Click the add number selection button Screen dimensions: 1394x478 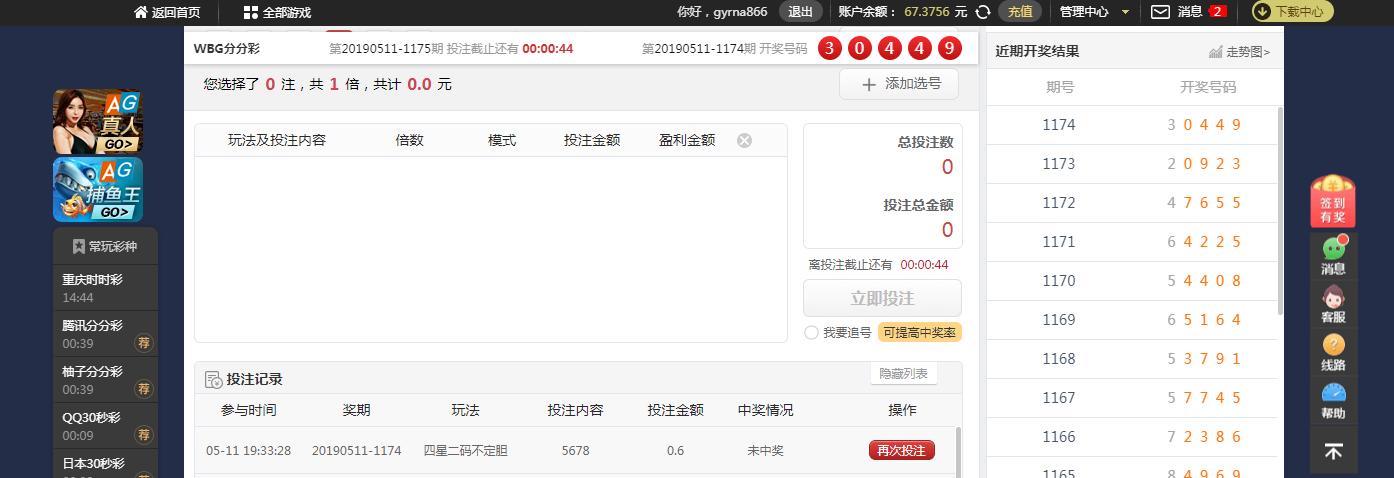(x=898, y=85)
